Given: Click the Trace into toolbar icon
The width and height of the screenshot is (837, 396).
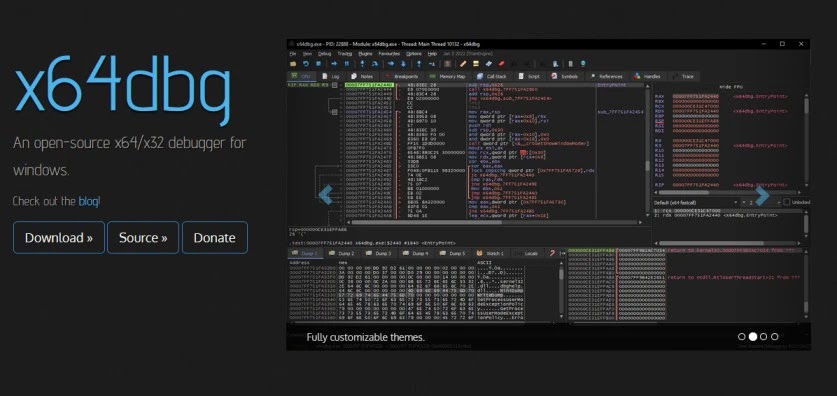Looking at the screenshot, I should (x=391, y=64).
